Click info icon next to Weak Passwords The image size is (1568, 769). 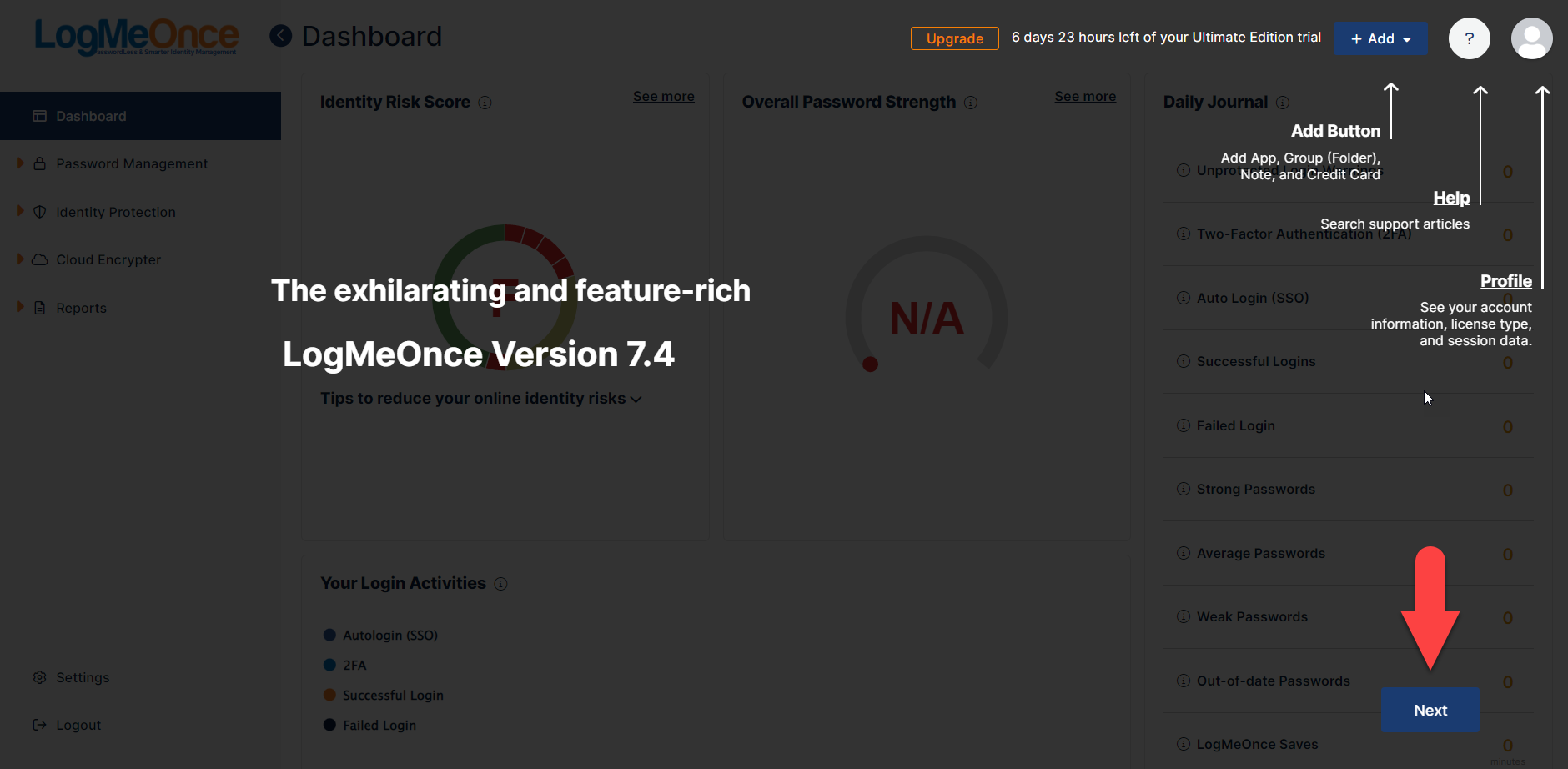click(x=1183, y=616)
